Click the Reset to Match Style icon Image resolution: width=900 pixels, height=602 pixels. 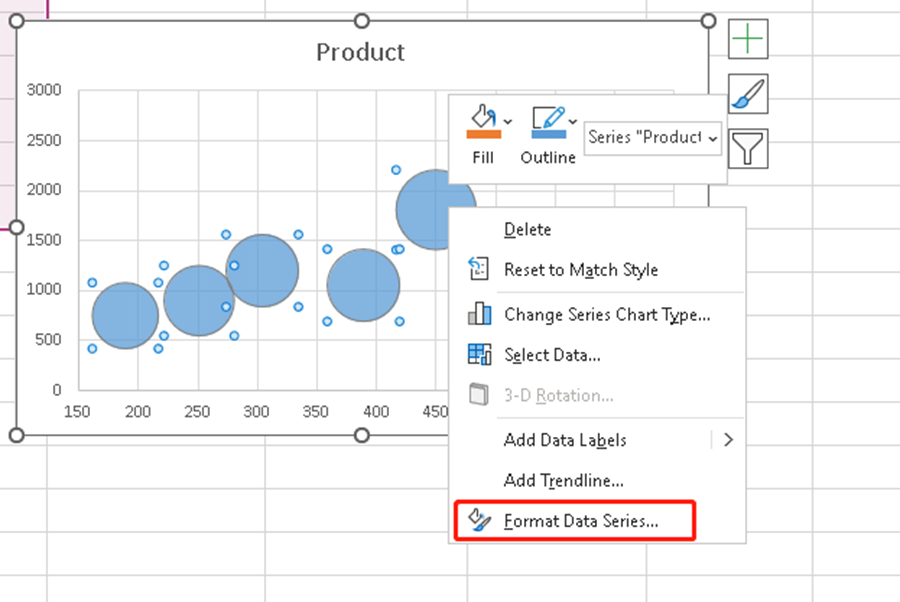pyautogui.click(x=479, y=269)
